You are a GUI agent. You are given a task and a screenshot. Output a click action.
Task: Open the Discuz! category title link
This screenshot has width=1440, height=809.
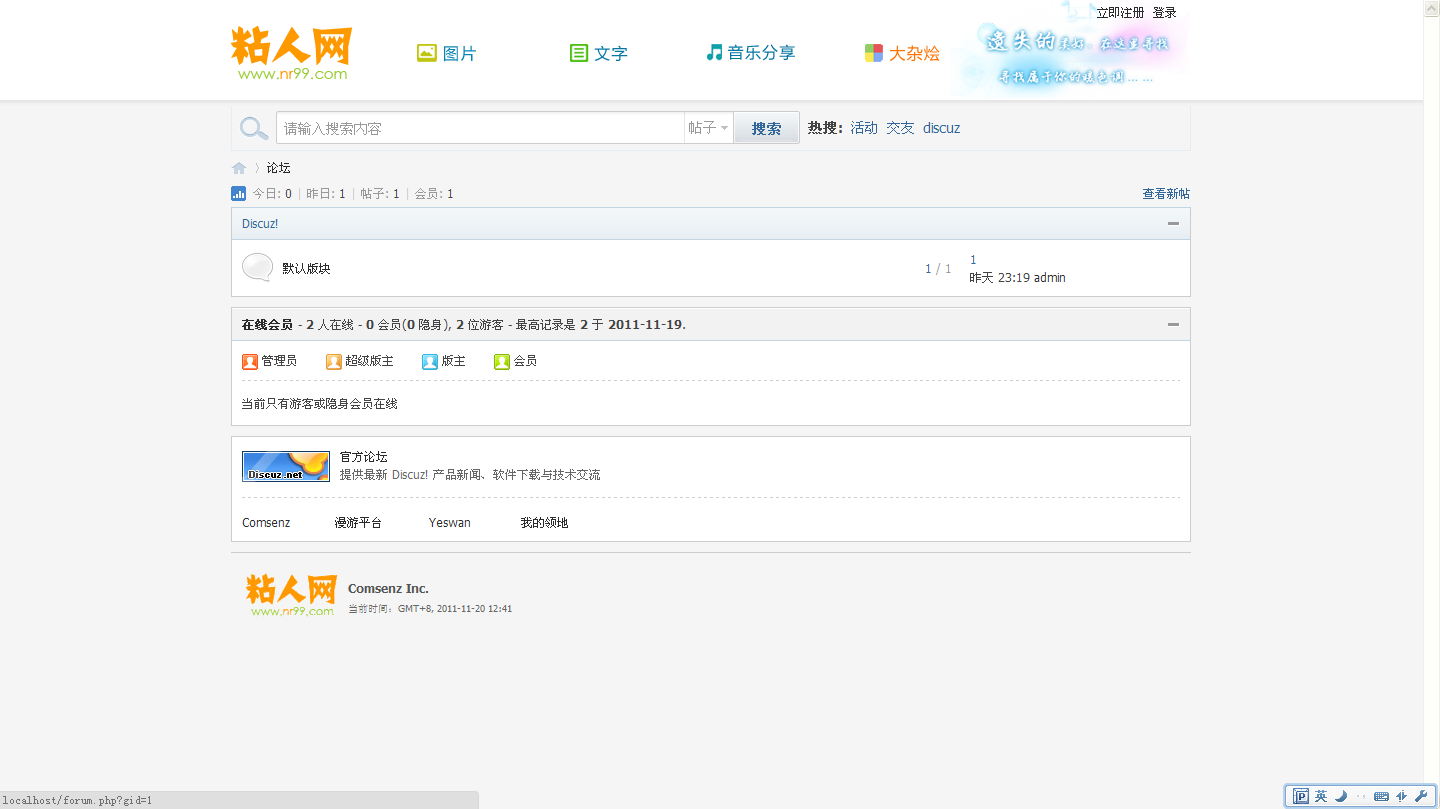point(260,224)
